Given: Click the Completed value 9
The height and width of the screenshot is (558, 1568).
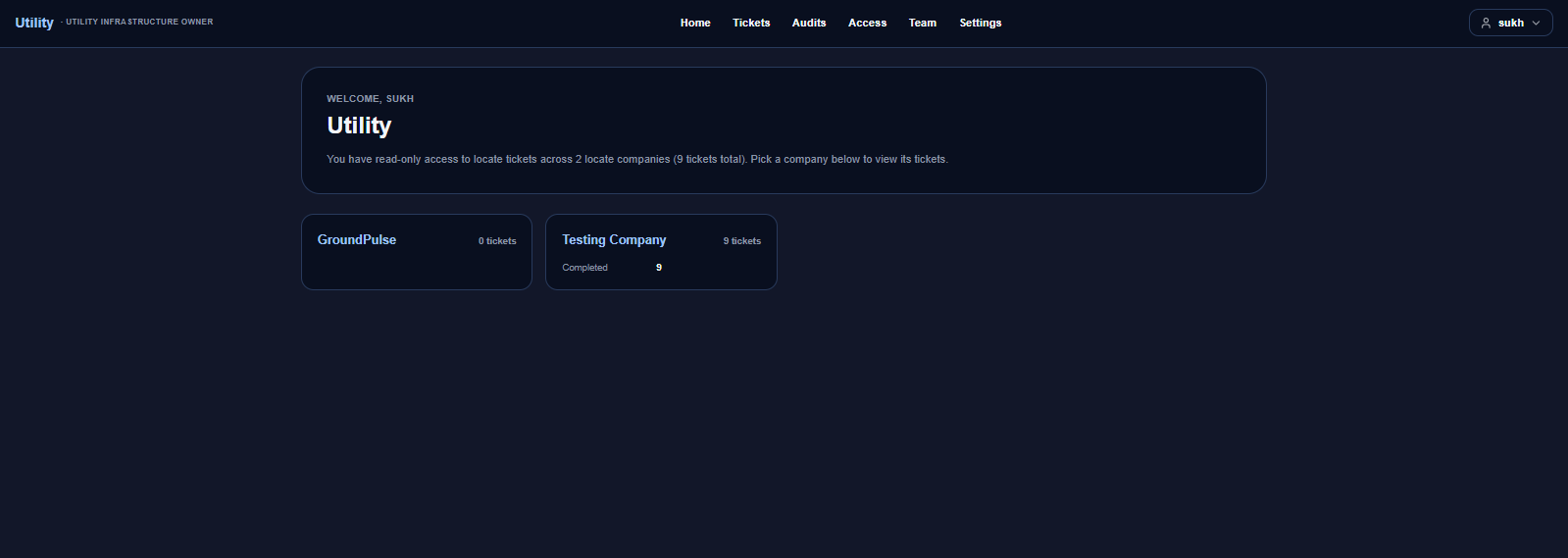Looking at the screenshot, I should click(x=659, y=268).
